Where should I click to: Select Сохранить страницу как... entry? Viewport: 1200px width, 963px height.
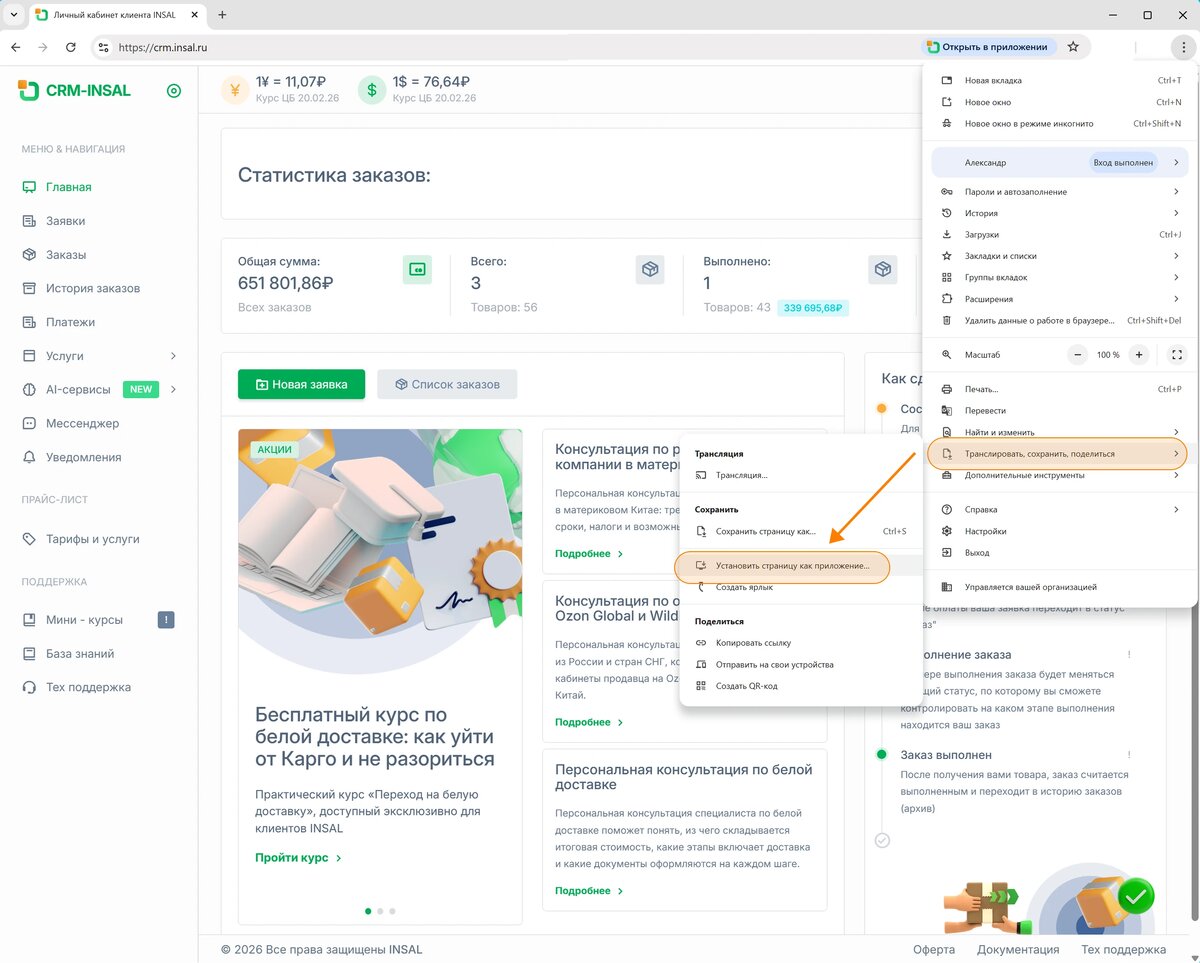(799, 532)
